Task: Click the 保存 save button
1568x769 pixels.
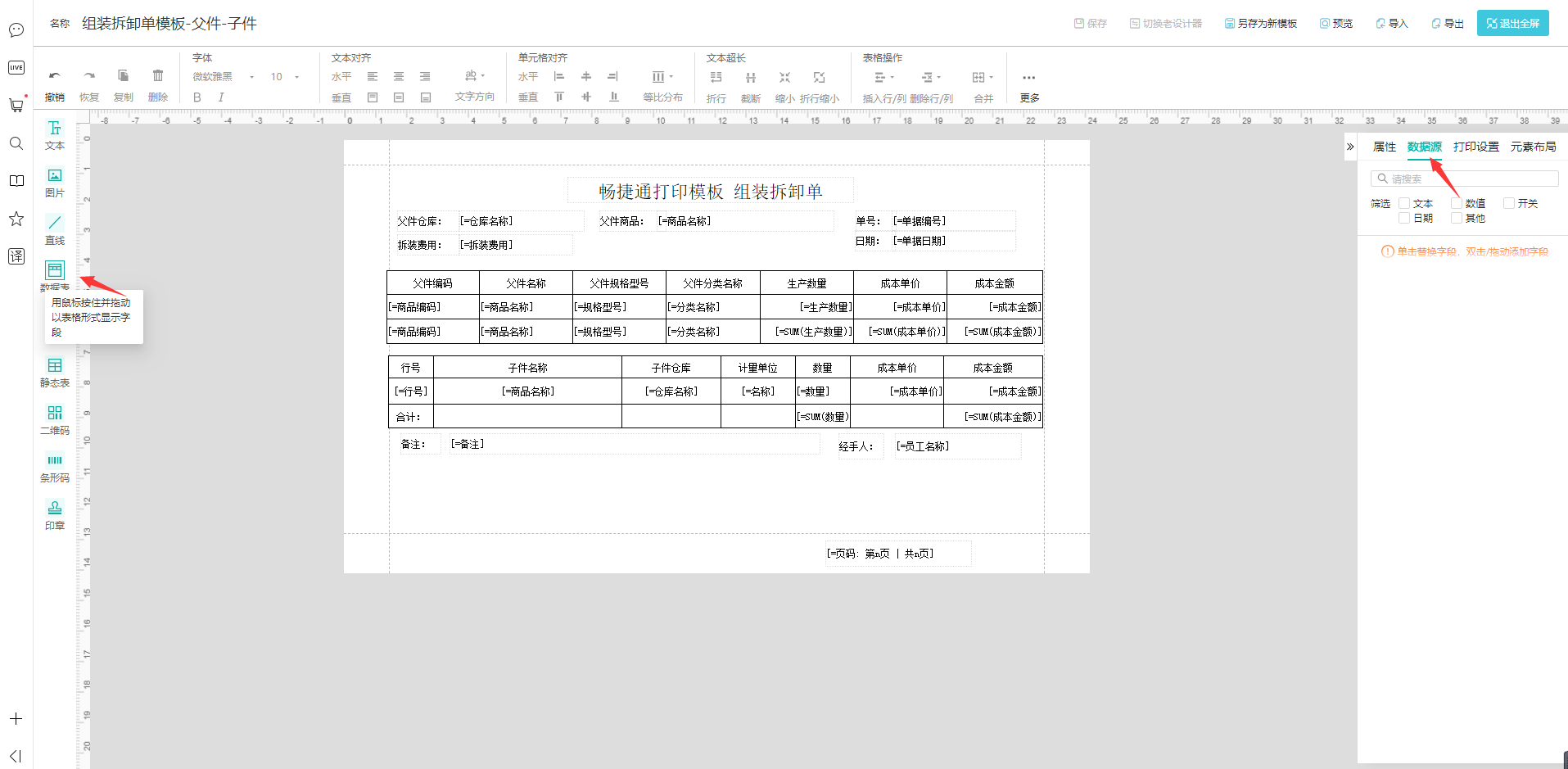Action: coord(1091,23)
